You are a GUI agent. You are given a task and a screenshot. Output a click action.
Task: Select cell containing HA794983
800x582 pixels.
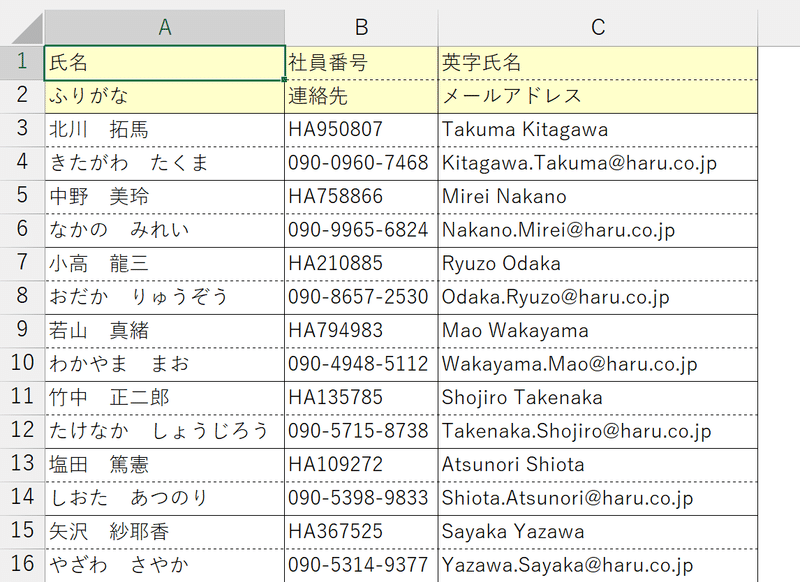[x=361, y=331]
